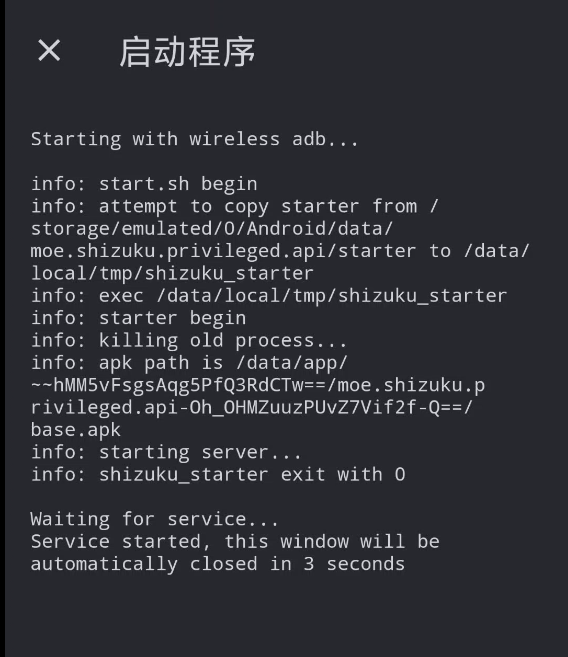Select the 'info: start.sh begin' log line
Viewport: 568px width, 657px height.
pos(144,184)
